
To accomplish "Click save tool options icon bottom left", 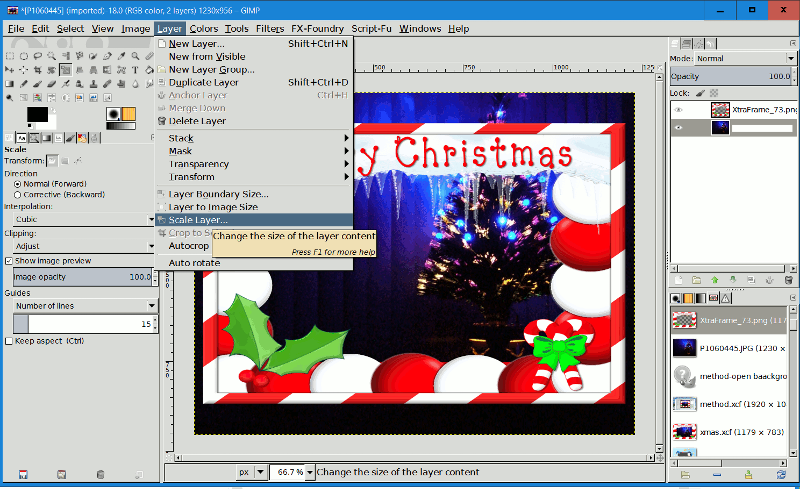I will tap(23, 475).
